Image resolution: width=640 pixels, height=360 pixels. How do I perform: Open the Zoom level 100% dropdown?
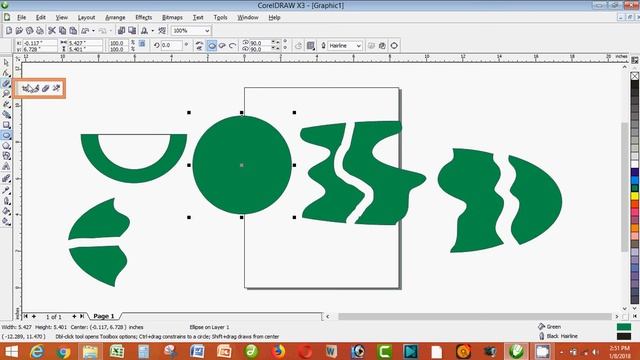point(207,31)
